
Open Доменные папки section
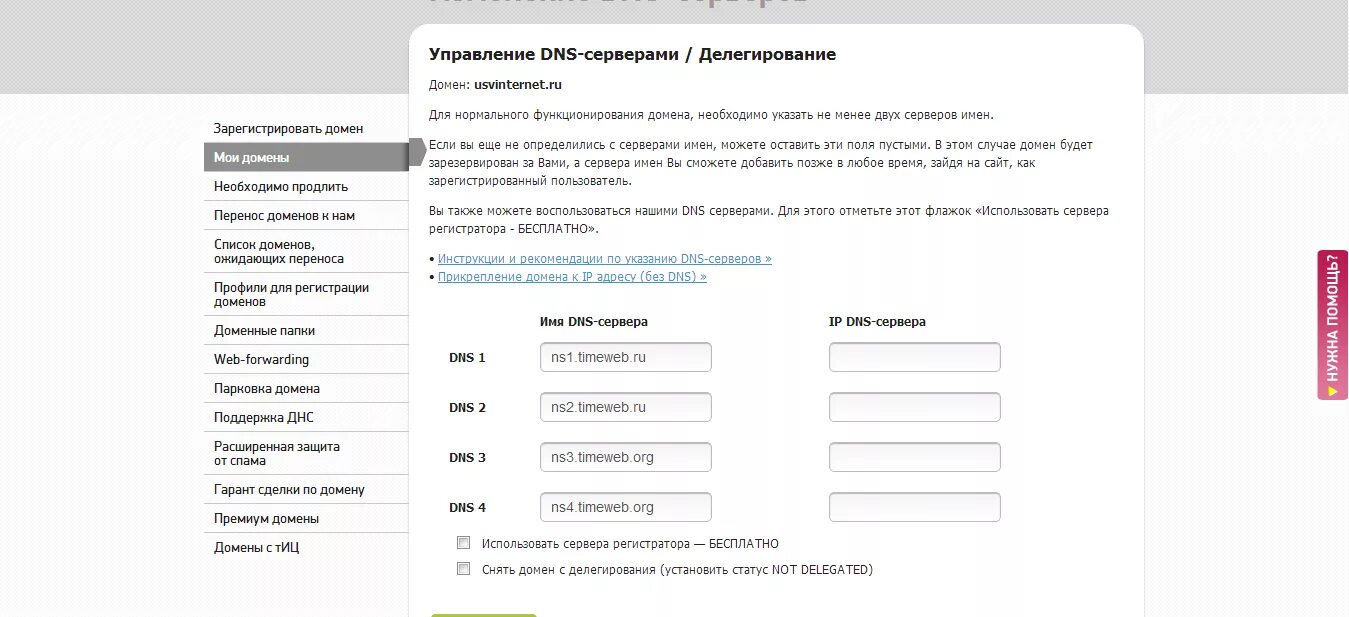264,330
